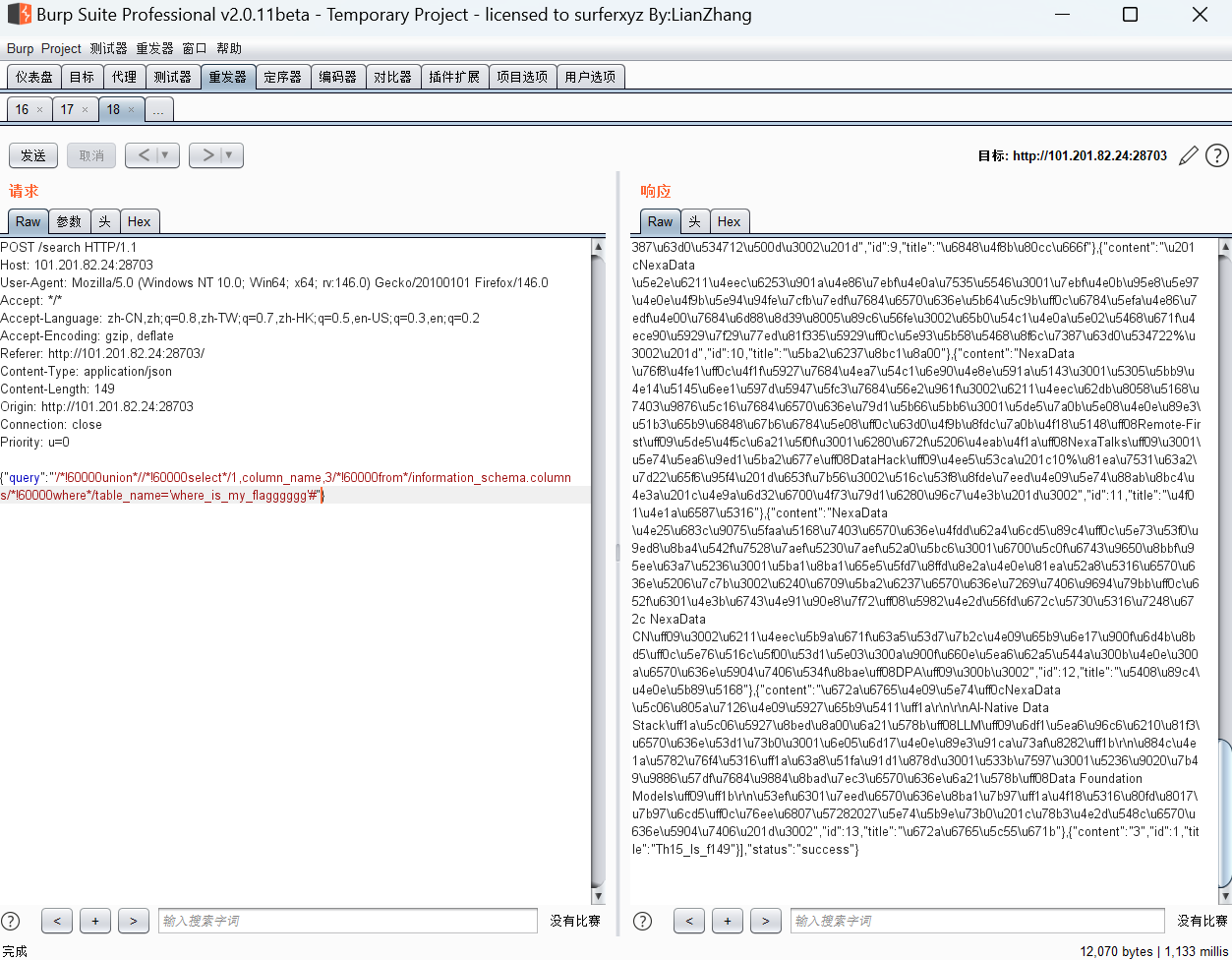1232x960 pixels.
Task: Click the 发送 send button
Action: click(33, 155)
